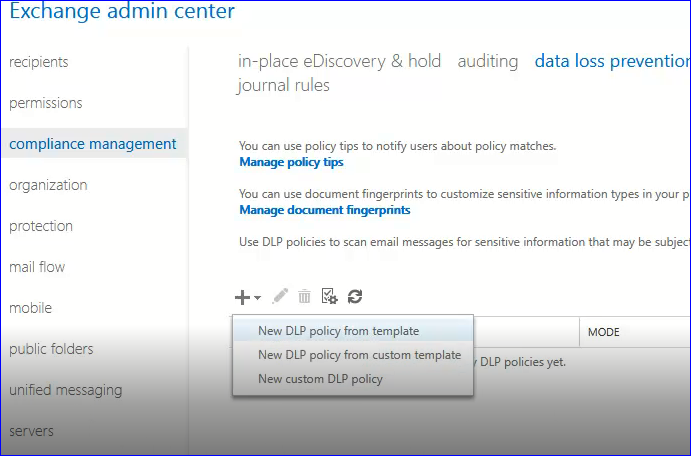Open the policy settings checklist gear icon
The height and width of the screenshot is (456, 691).
pos(329,296)
